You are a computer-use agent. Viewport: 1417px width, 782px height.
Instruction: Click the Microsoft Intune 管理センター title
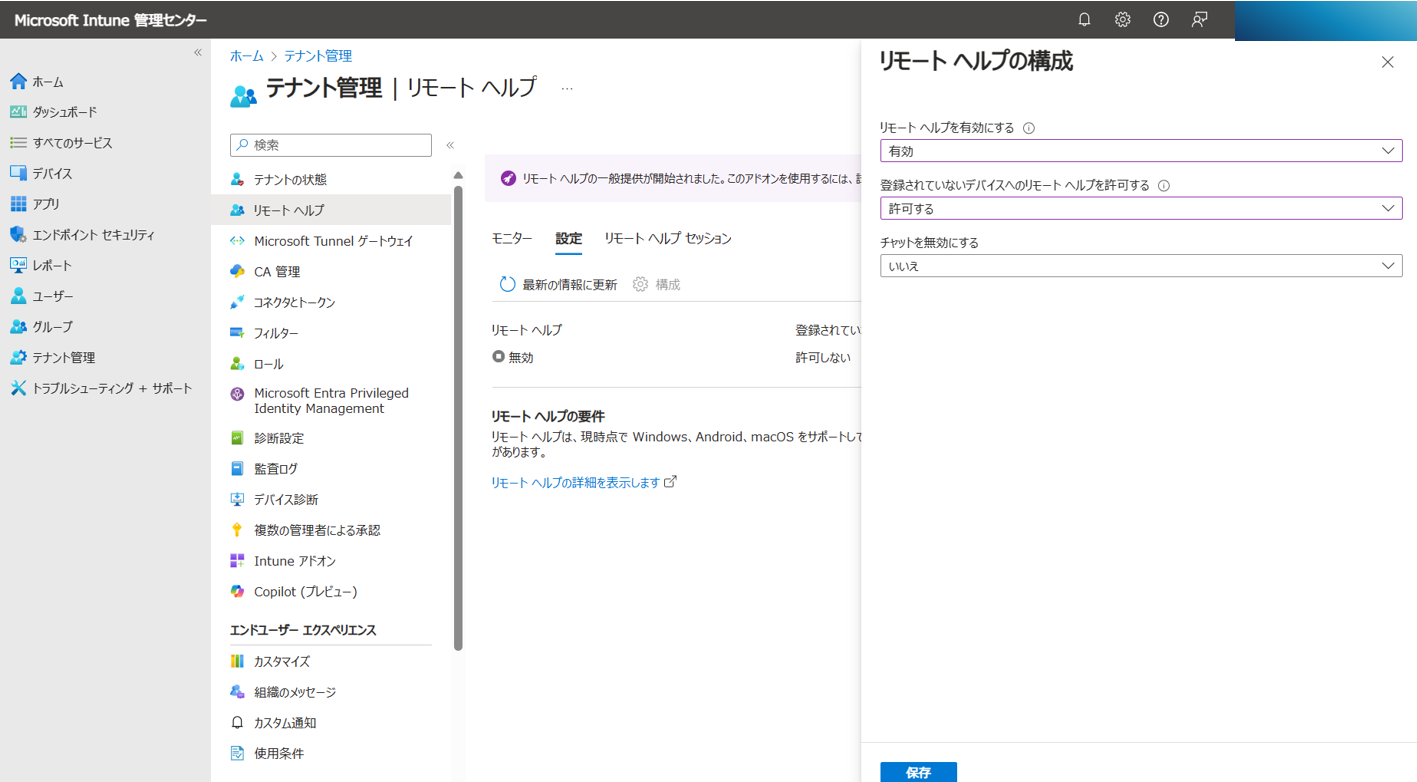[x=111, y=20]
